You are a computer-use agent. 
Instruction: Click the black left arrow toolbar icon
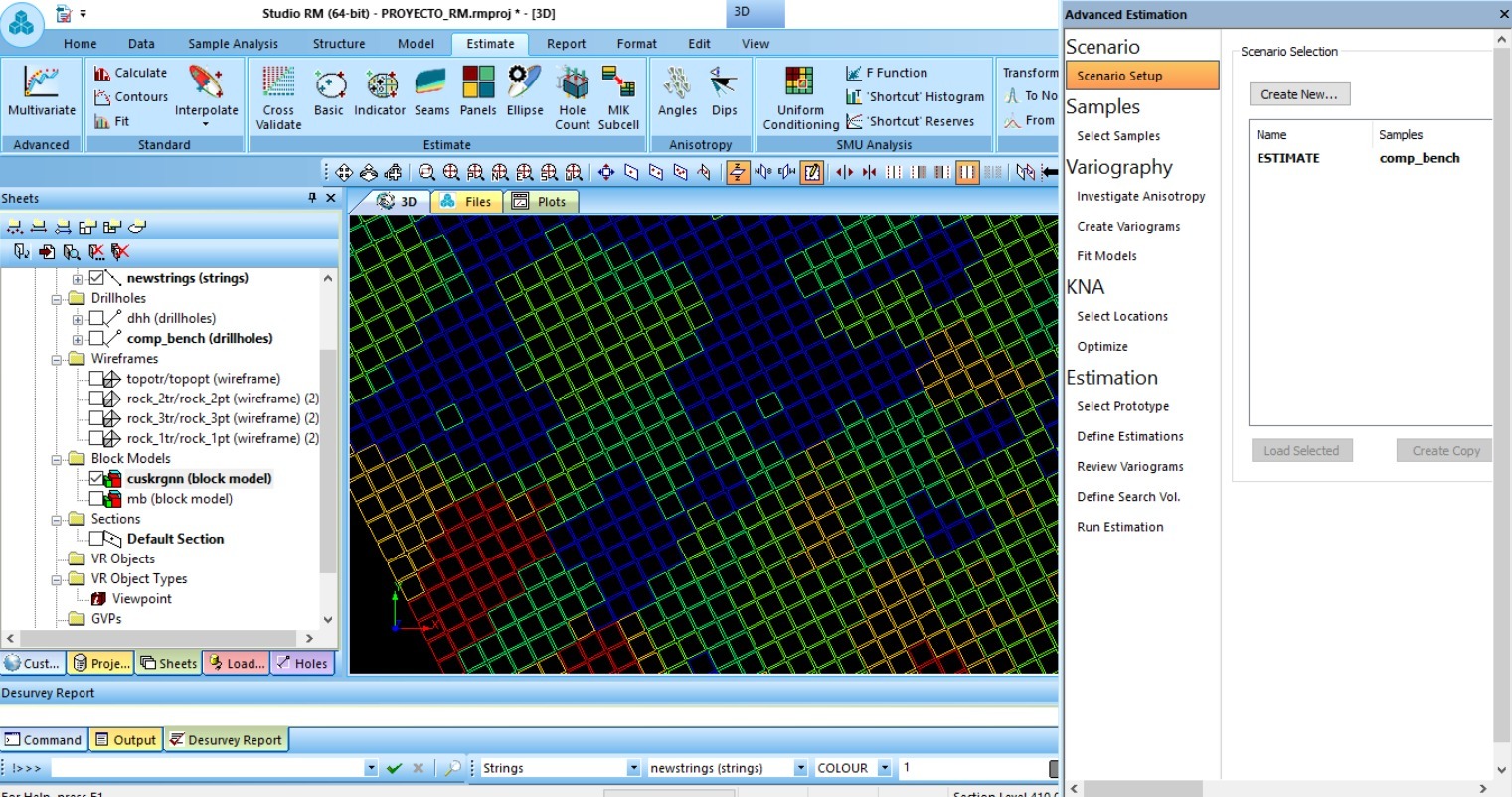click(1050, 172)
